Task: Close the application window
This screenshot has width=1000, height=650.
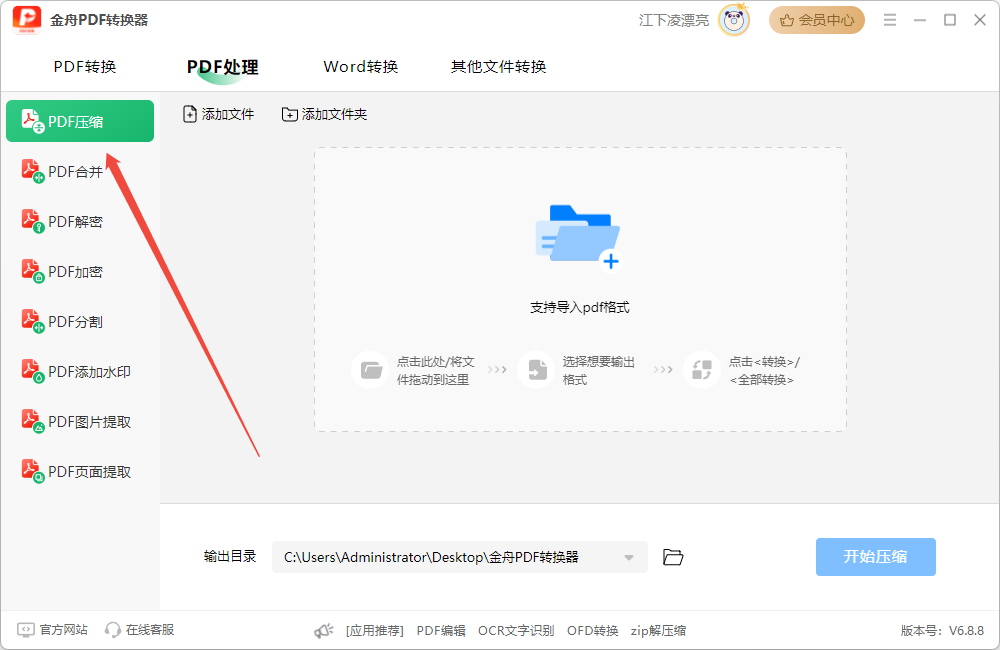Action: tap(980, 20)
